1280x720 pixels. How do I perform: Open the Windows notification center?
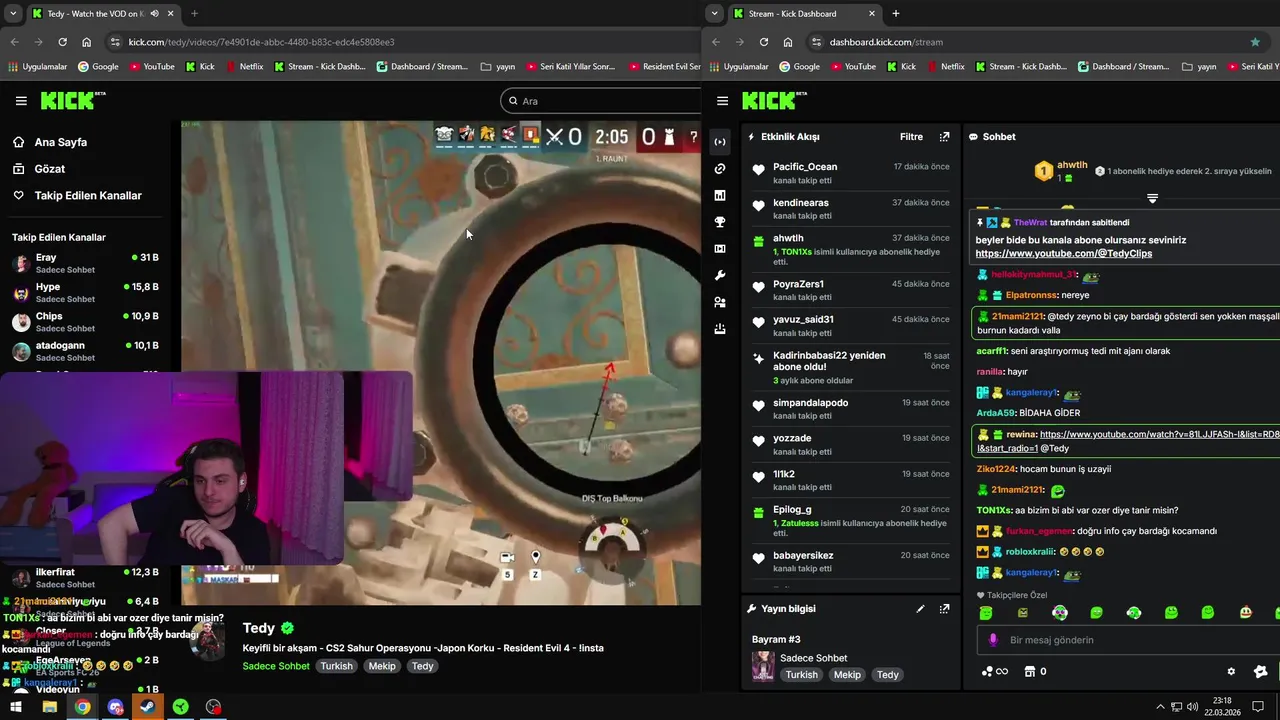(1258, 707)
